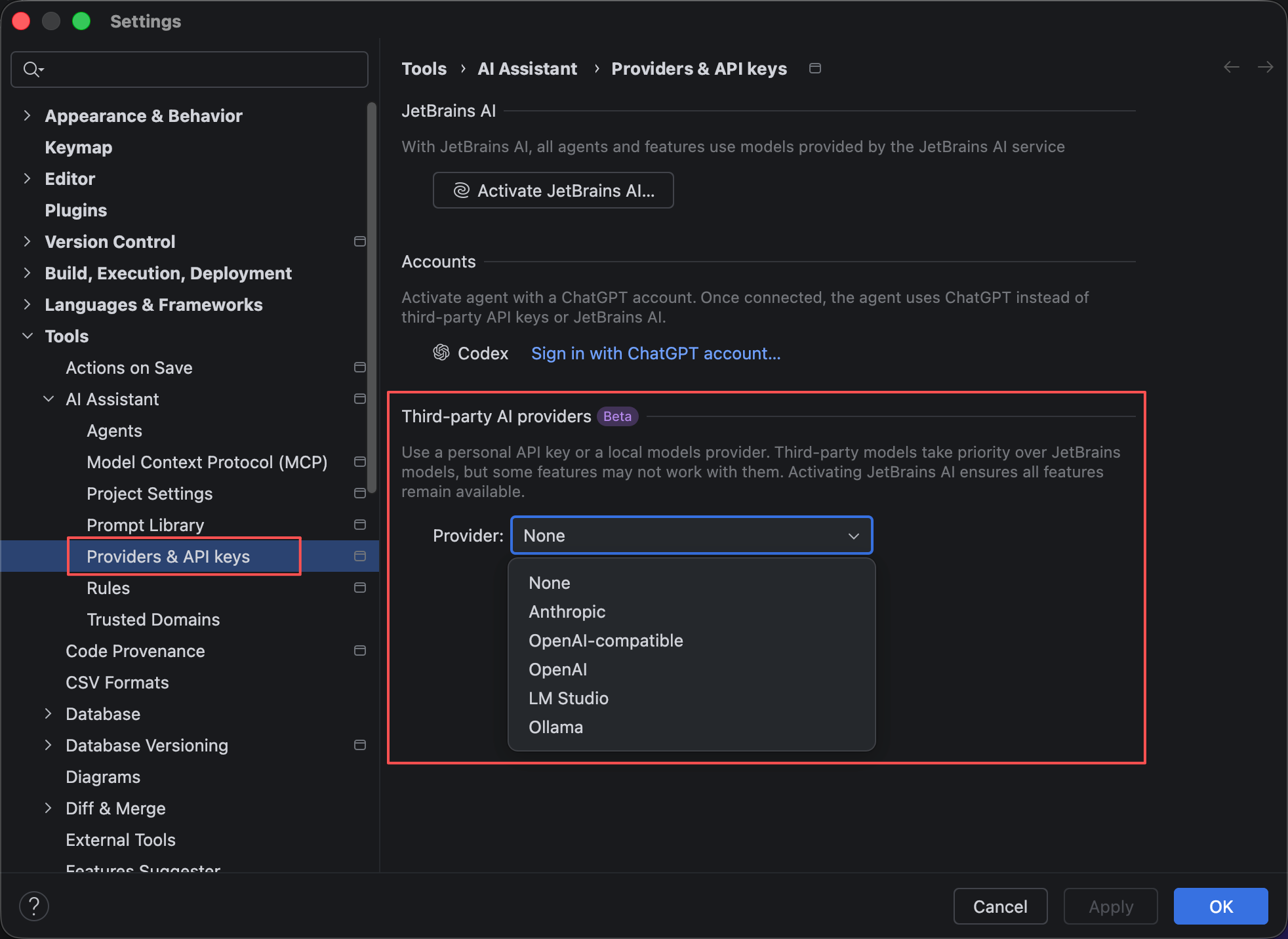The image size is (1288, 939).
Task: Click project-level icon beside breadcrumb title
Action: [815, 68]
